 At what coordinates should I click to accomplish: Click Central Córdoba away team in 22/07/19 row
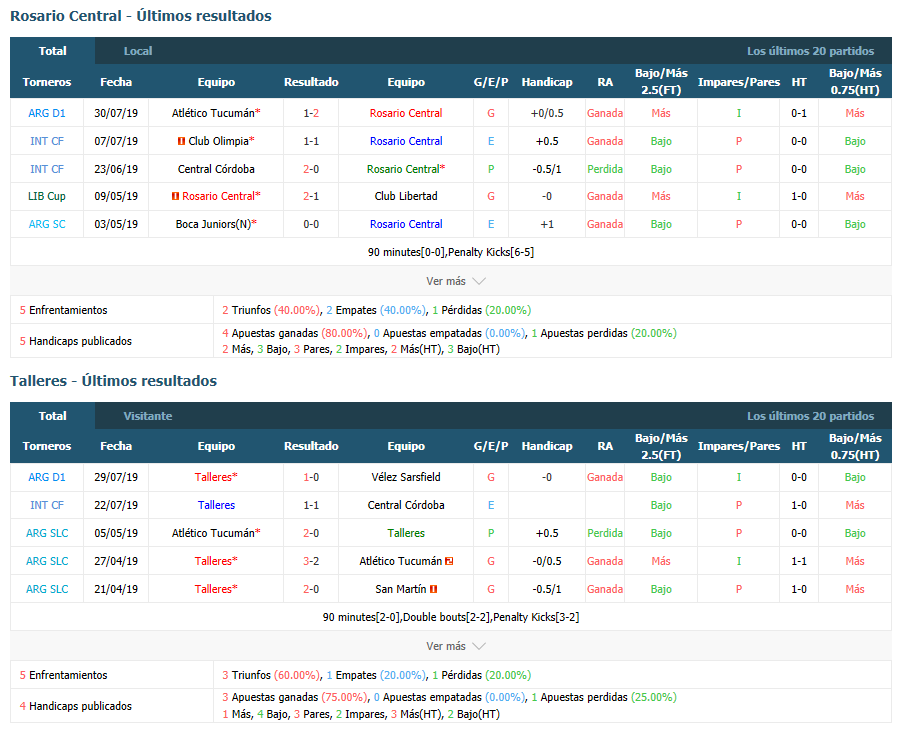tap(406, 506)
